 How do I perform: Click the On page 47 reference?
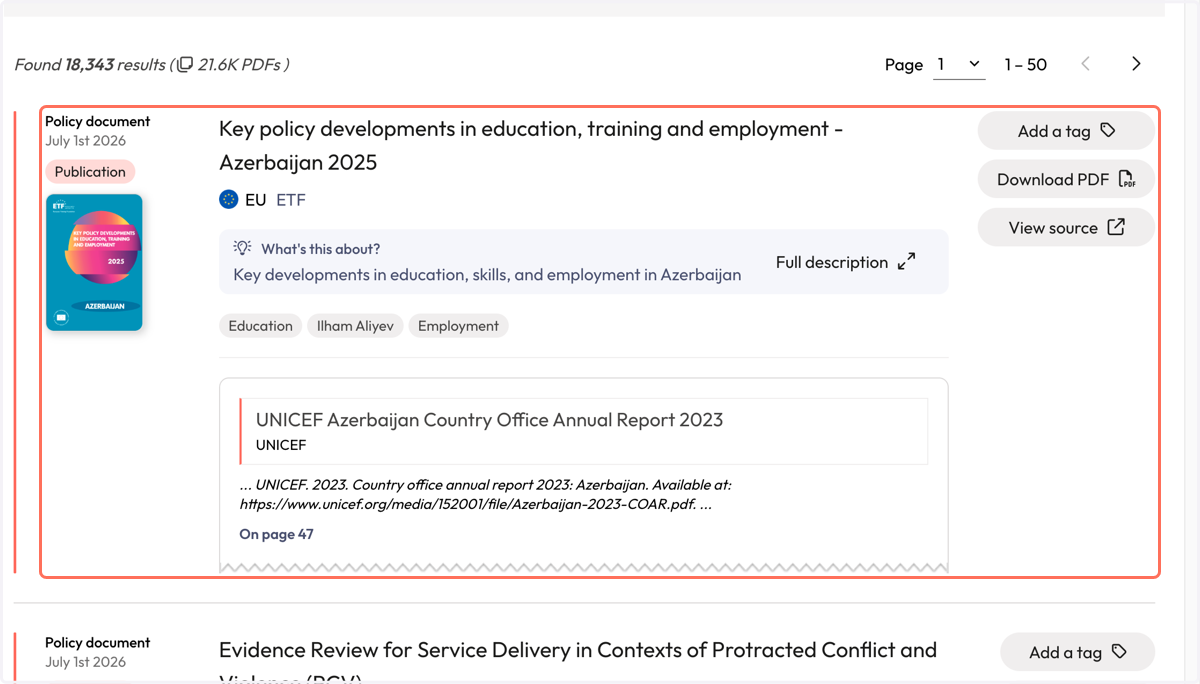[276, 534]
